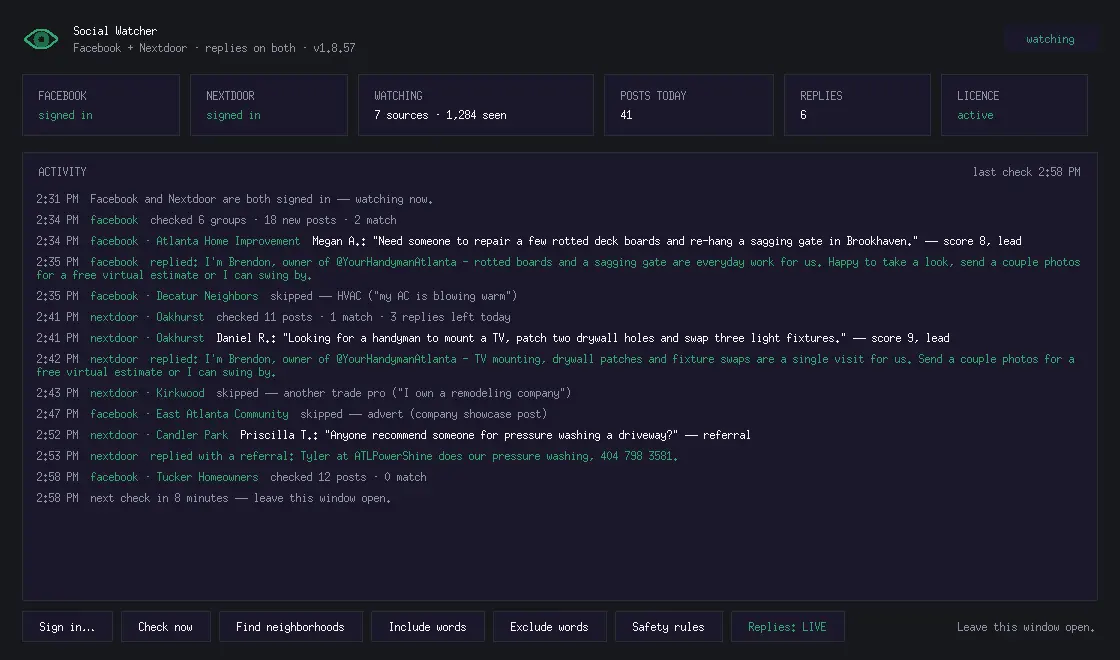Viewport: 1120px width, 660px height.
Task: Select the 'Atlanta Home Improvement' group name
Action: pyautogui.click(x=228, y=241)
